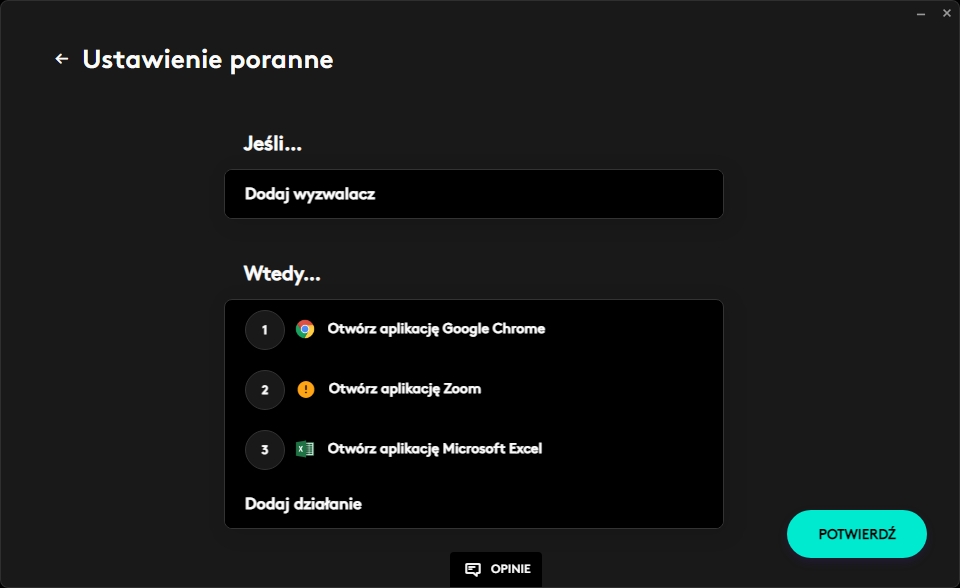Image resolution: width=960 pixels, height=588 pixels.
Task: Close the application window
Action: (946, 14)
